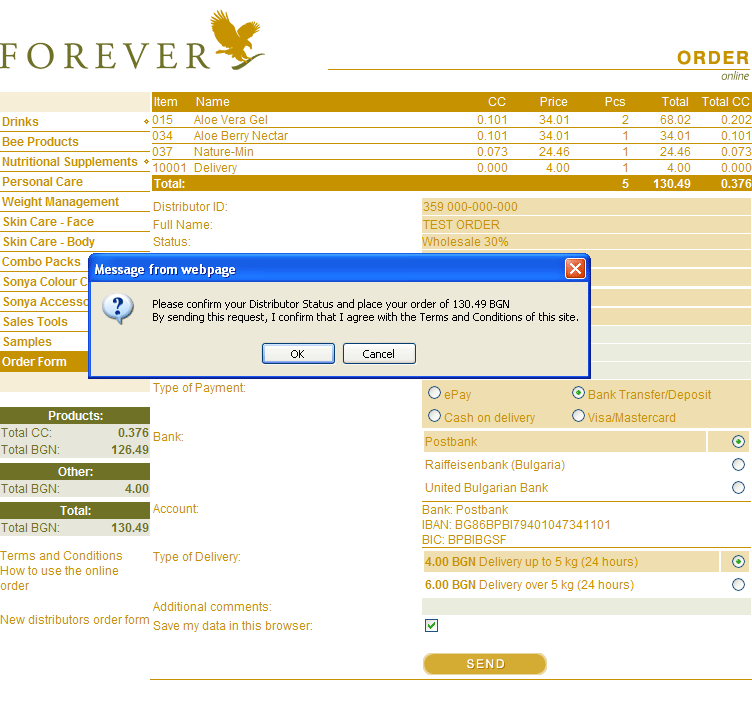Choose 4.00 BGN delivery up to 5 kg
Image resolution: width=752 pixels, height=721 pixels.
[x=738, y=561]
